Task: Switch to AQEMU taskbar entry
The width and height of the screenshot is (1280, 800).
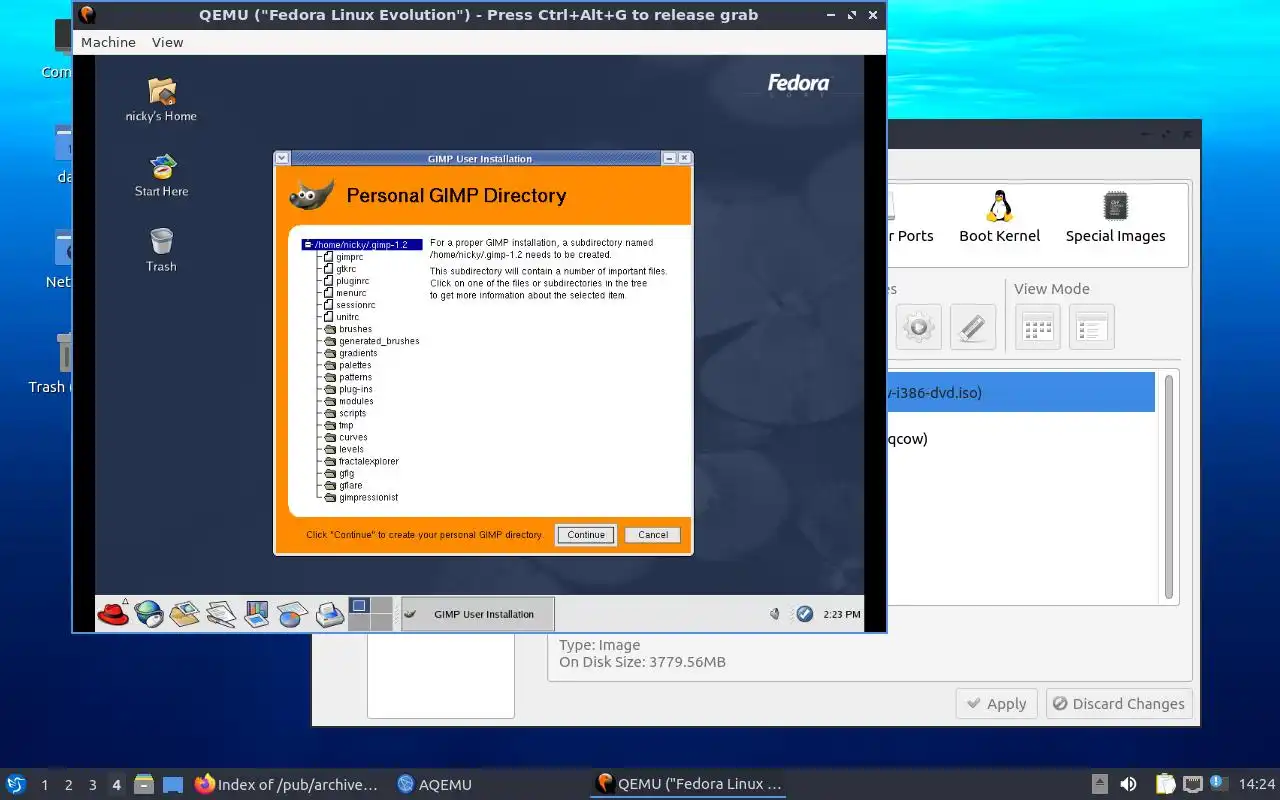Action: point(434,784)
